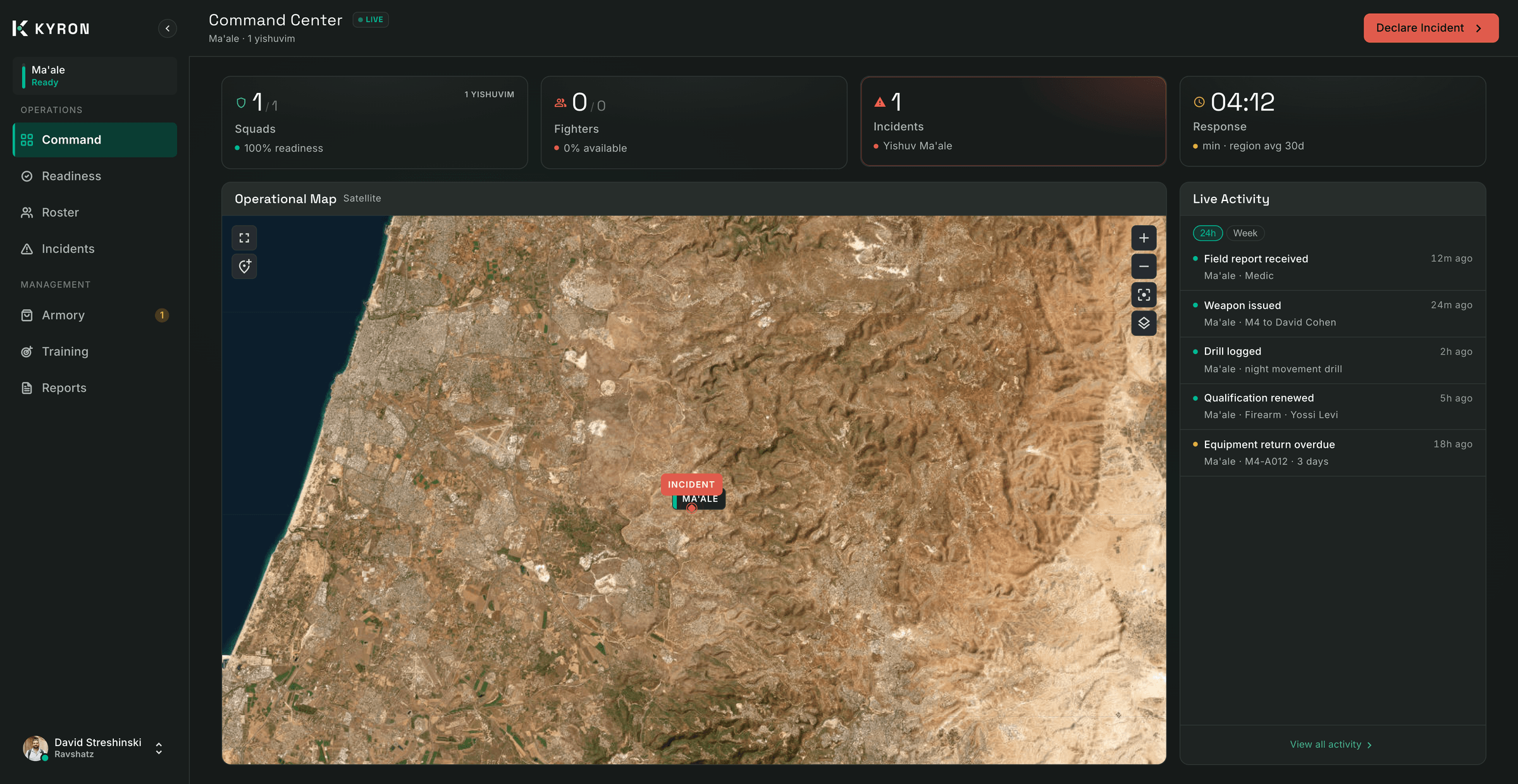1518x784 pixels.
Task: Click the Armory notification badge
Action: coord(162,315)
